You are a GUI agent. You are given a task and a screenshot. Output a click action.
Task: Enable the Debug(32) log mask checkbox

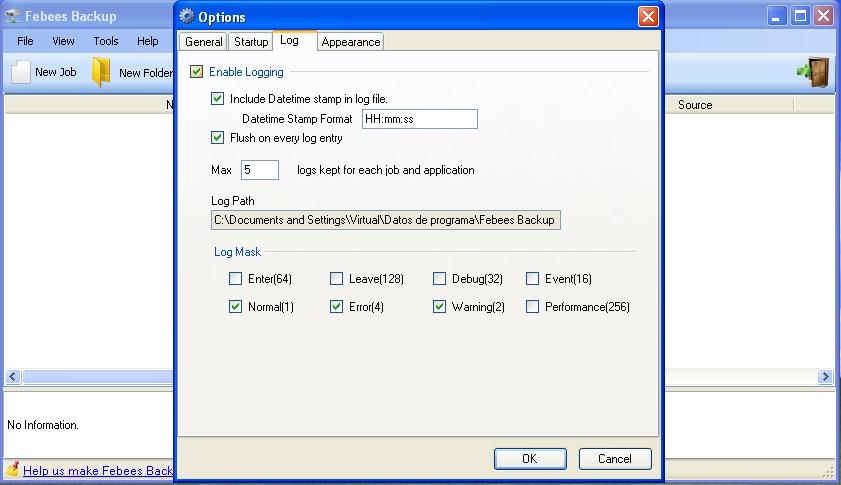coord(439,278)
